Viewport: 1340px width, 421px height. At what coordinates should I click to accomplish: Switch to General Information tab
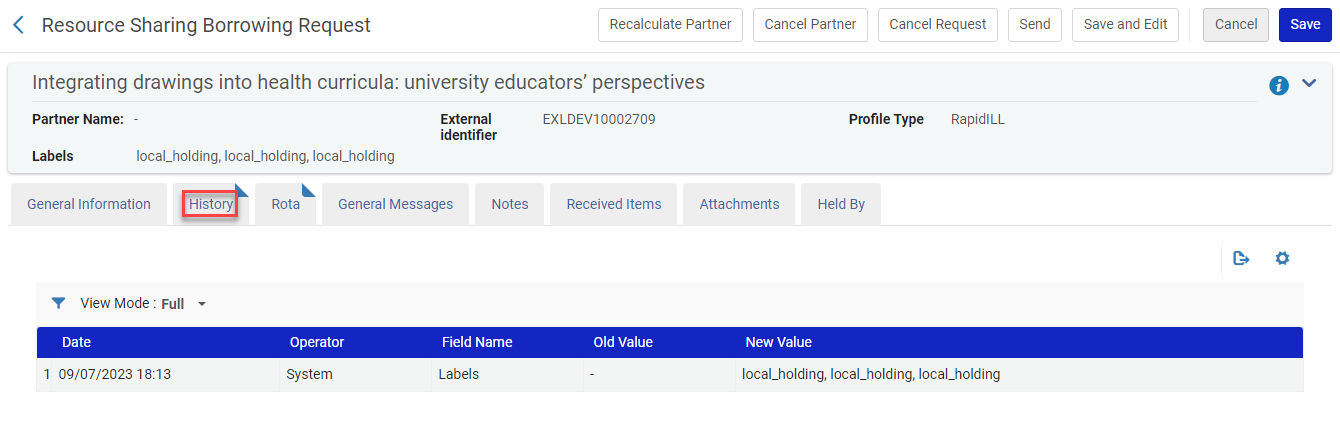tap(89, 204)
